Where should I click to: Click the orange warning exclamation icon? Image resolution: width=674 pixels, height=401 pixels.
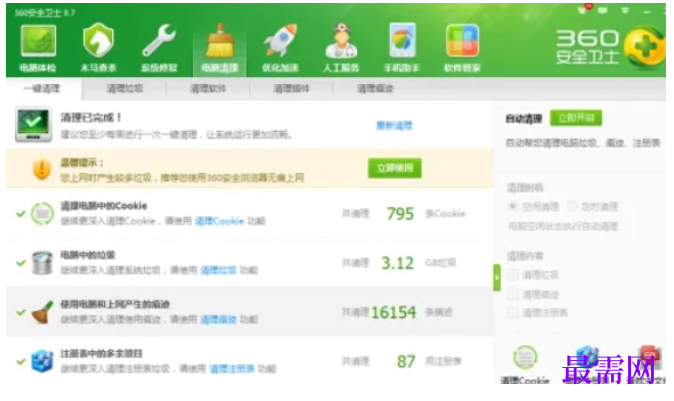42,169
